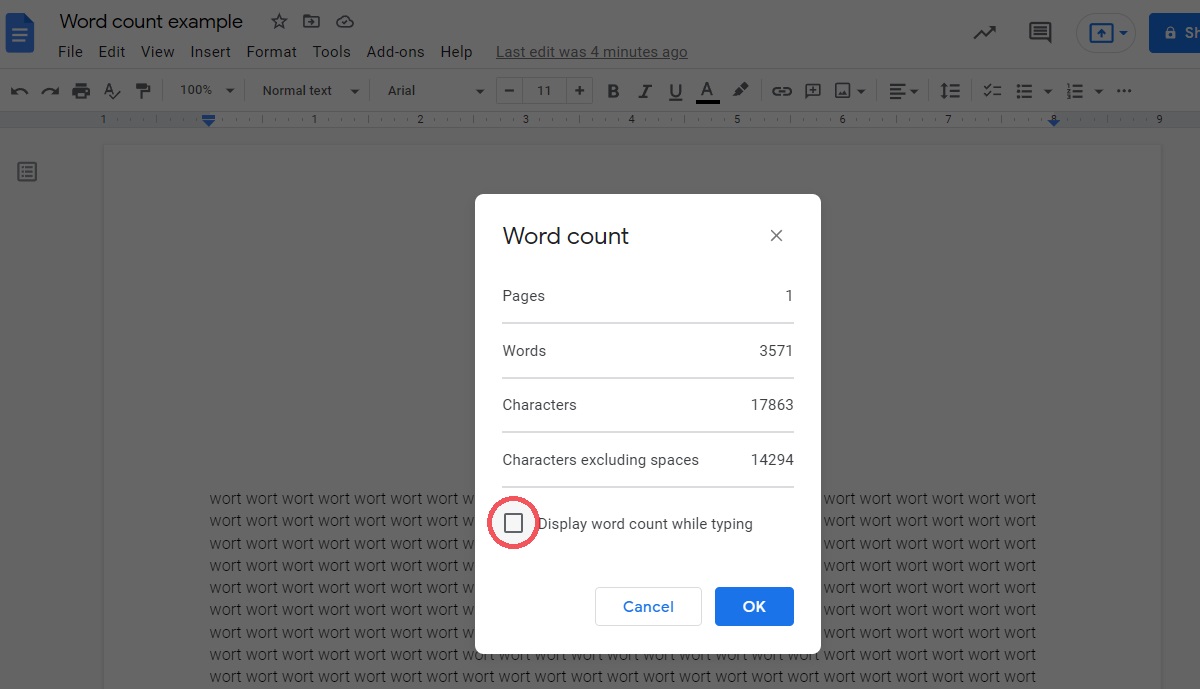Toggle the checklist button in toolbar

(x=992, y=91)
